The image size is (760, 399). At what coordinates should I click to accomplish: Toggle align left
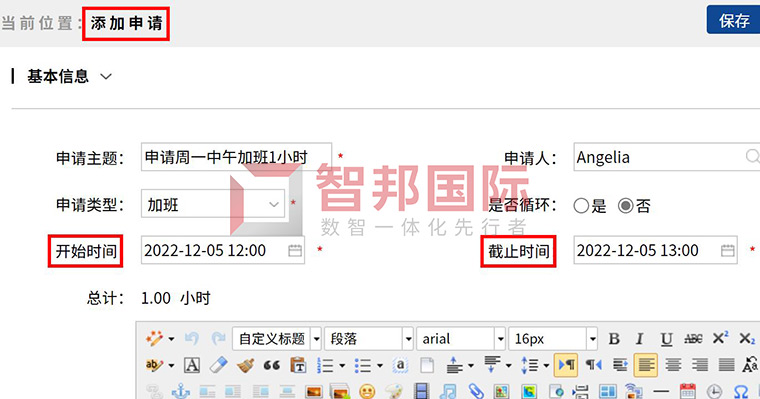click(x=646, y=365)
